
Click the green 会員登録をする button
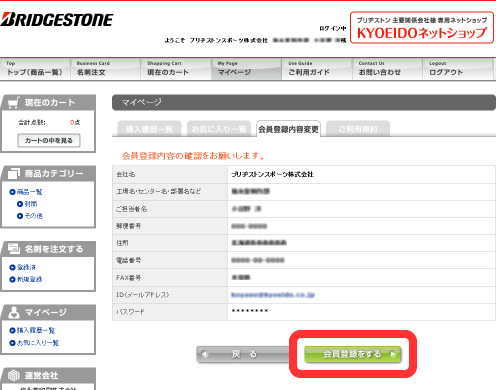pos(352,354)
